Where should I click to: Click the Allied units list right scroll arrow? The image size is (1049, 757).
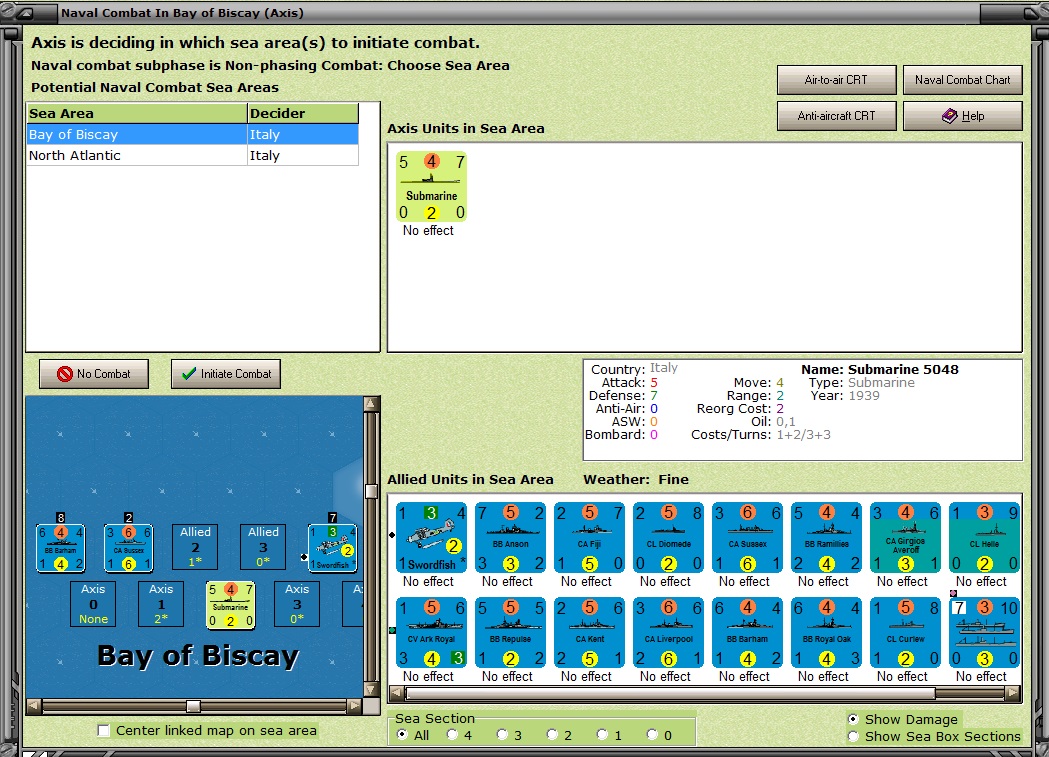click(1013, 693)
